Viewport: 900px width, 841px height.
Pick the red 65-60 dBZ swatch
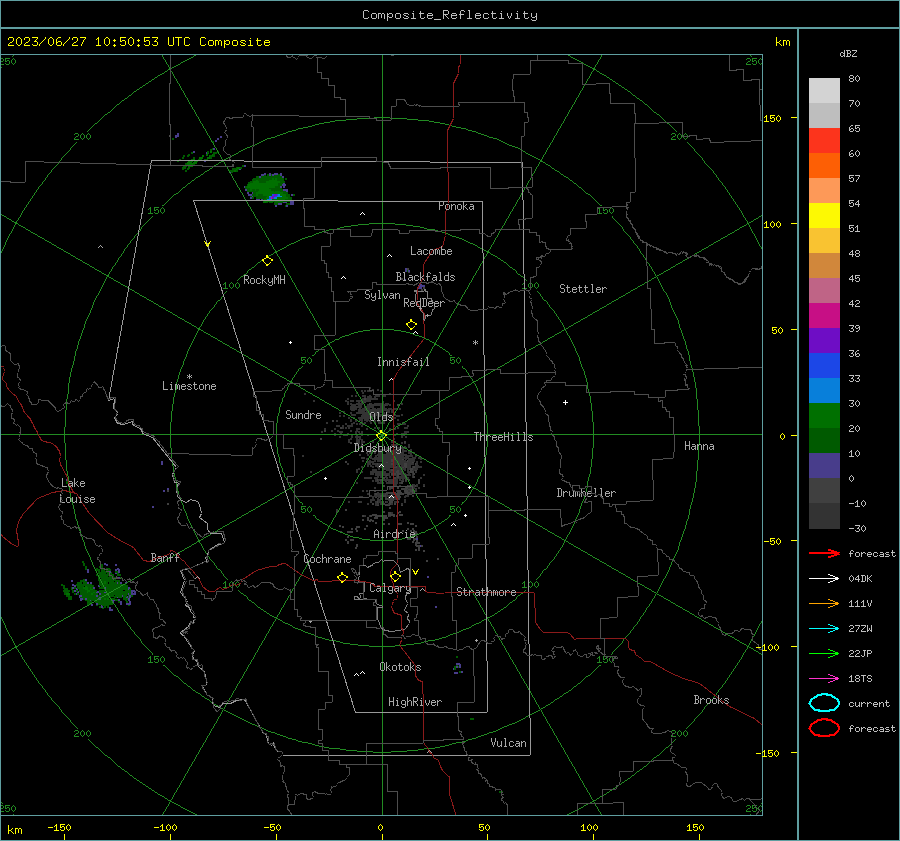[x=824, y=141]
